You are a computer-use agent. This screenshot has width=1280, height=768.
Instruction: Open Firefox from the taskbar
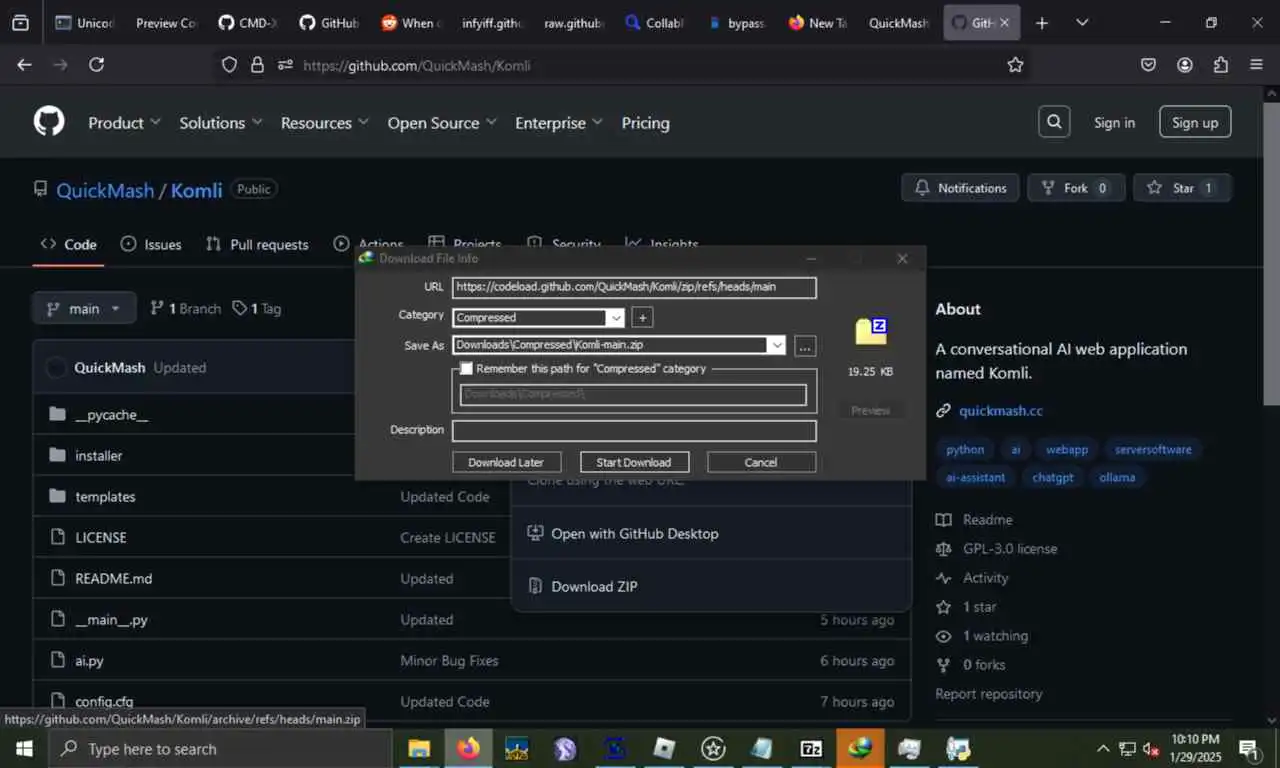coord(468,748)
